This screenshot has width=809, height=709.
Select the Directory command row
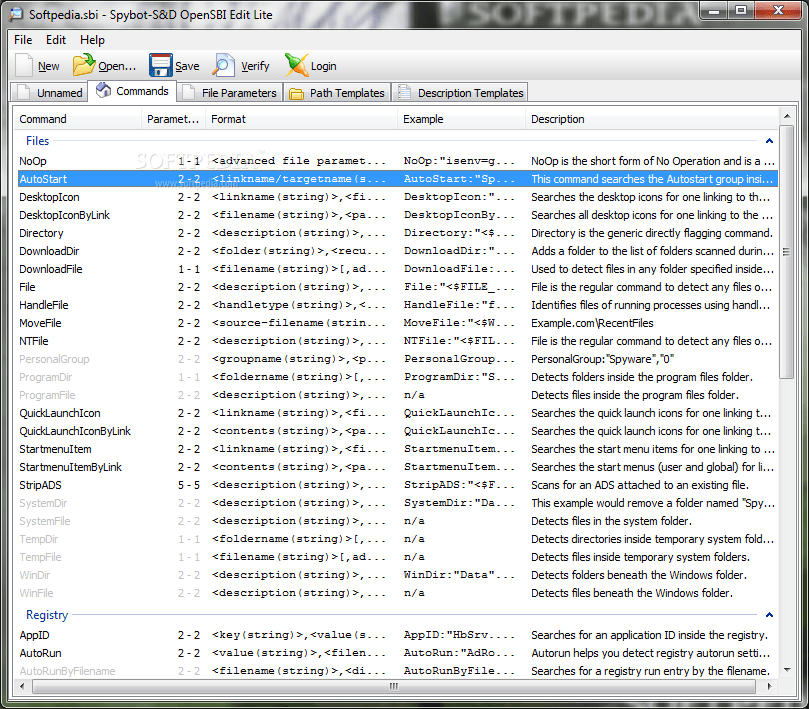(x=396, y=233)
